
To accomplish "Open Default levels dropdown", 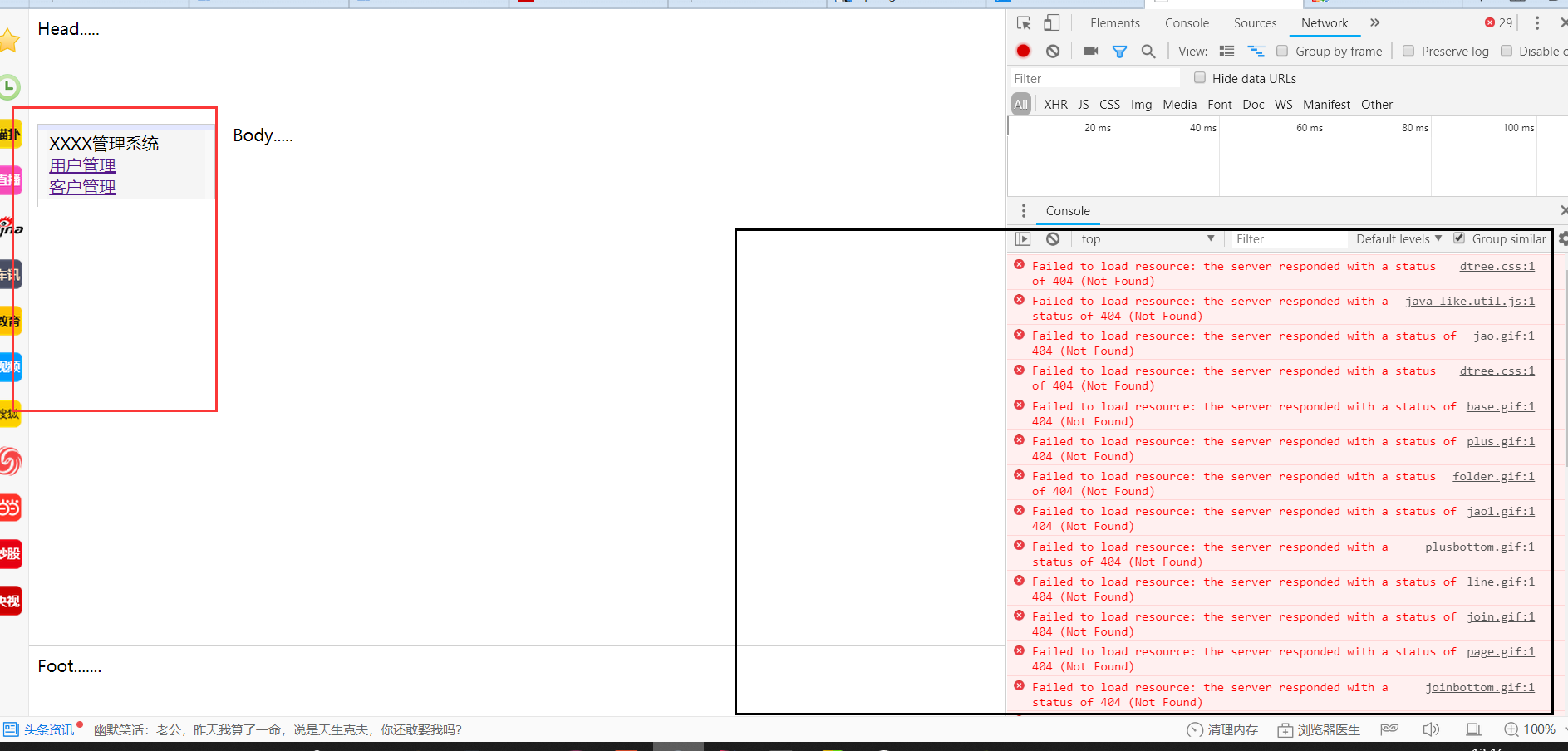I will (1399, 239).
